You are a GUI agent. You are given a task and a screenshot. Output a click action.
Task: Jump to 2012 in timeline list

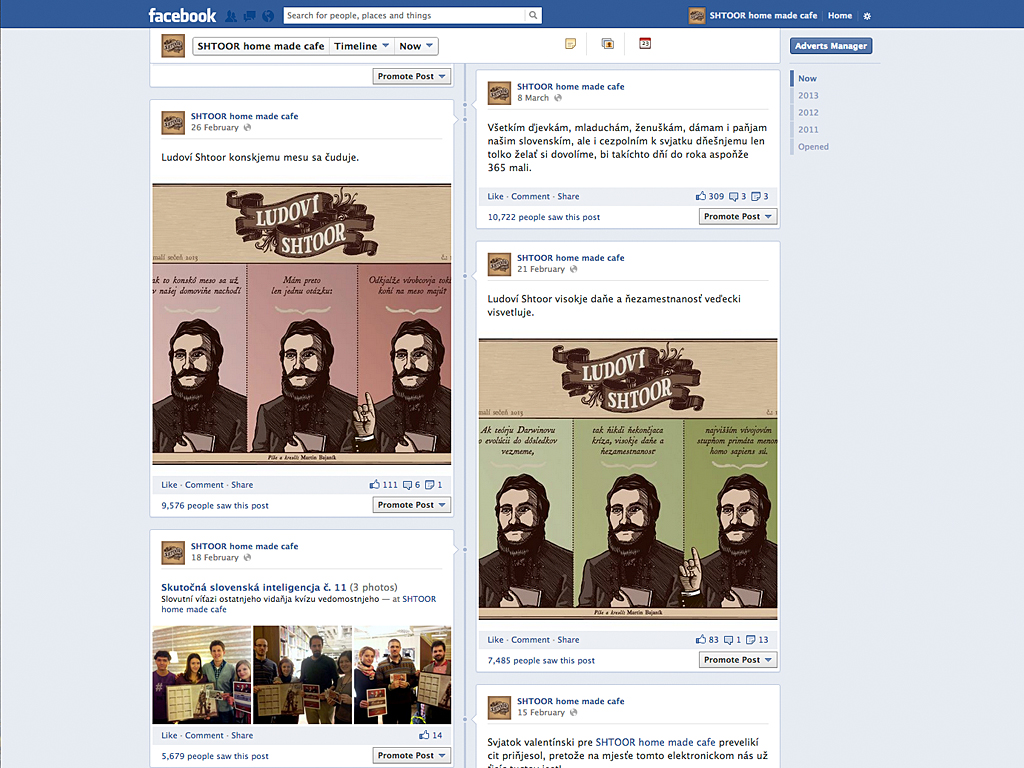[x=808, y=112]
